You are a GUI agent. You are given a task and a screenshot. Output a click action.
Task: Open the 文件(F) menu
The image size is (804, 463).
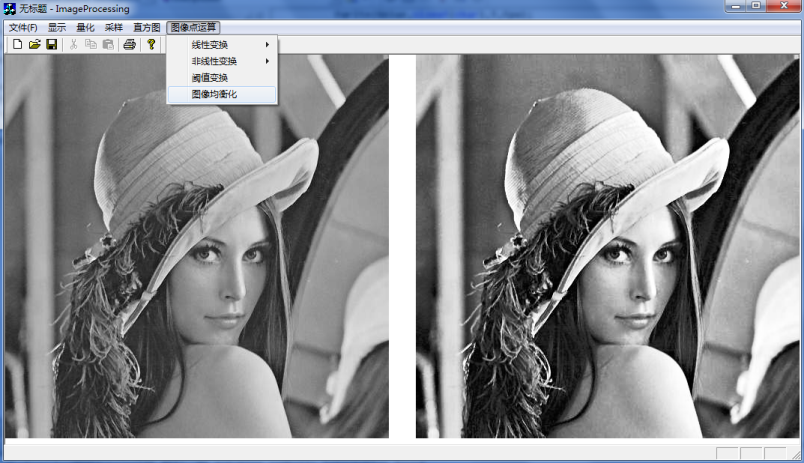click(23, 28)
